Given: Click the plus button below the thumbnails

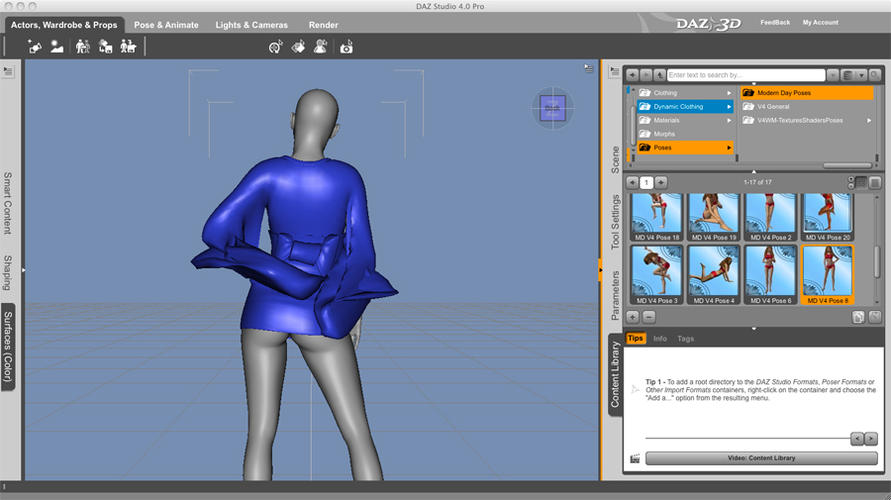Looking at the screenshot, I should [x=632, y=317].
